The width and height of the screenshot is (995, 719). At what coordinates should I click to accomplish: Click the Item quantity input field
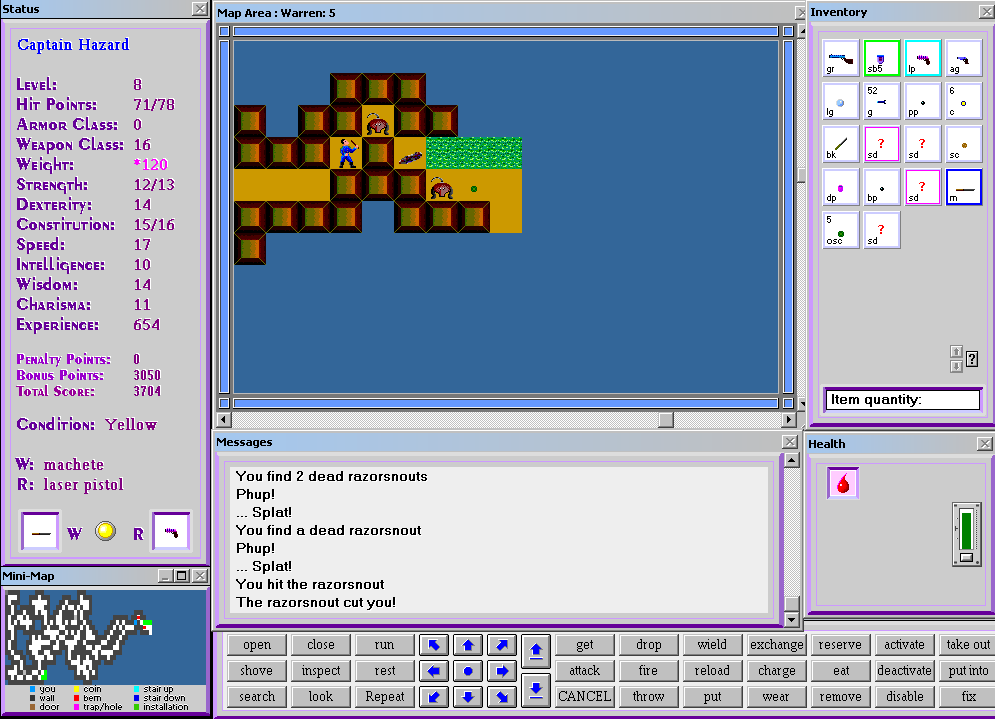tap(902, 400)
